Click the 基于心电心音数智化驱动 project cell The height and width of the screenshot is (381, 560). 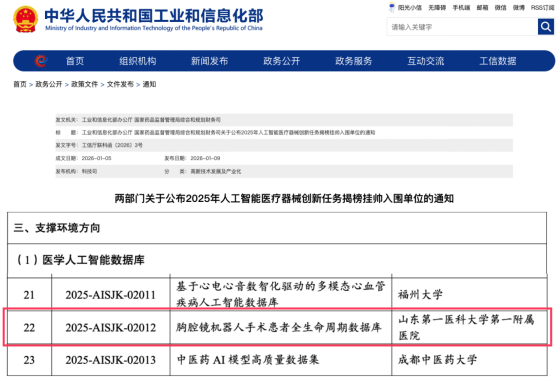coord(281,294)
